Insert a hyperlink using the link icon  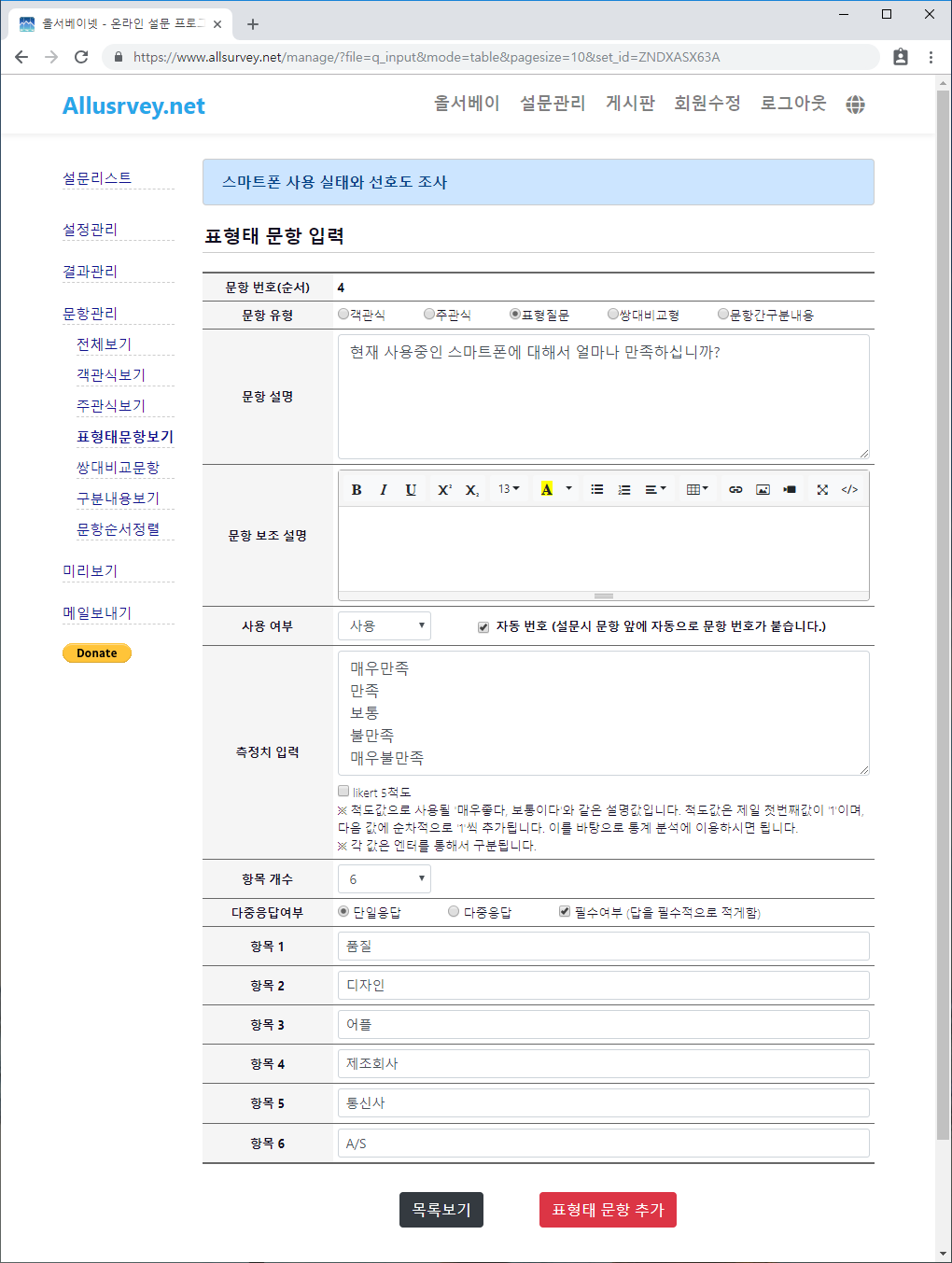[735, 489]
